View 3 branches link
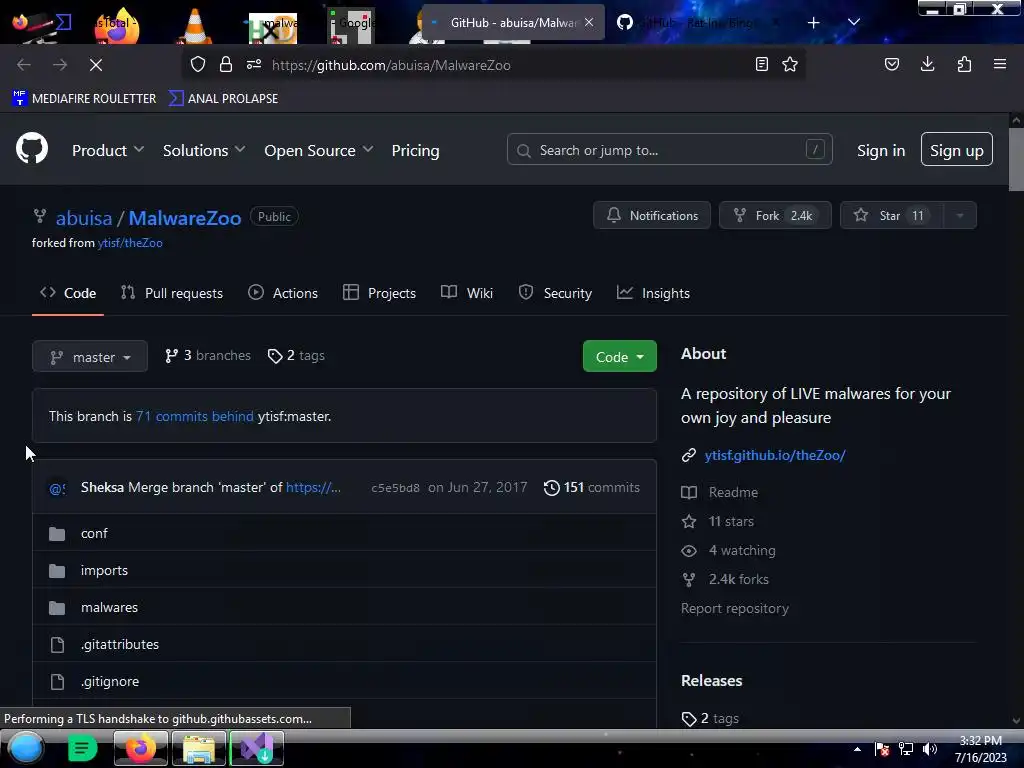The width and height of the screenshot is (1024, 768). coord(208,355)
